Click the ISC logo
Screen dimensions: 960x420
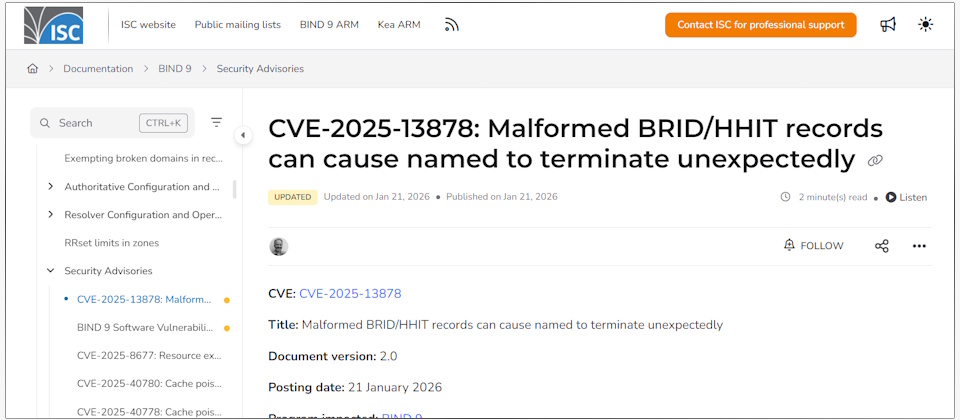point(54,25)
